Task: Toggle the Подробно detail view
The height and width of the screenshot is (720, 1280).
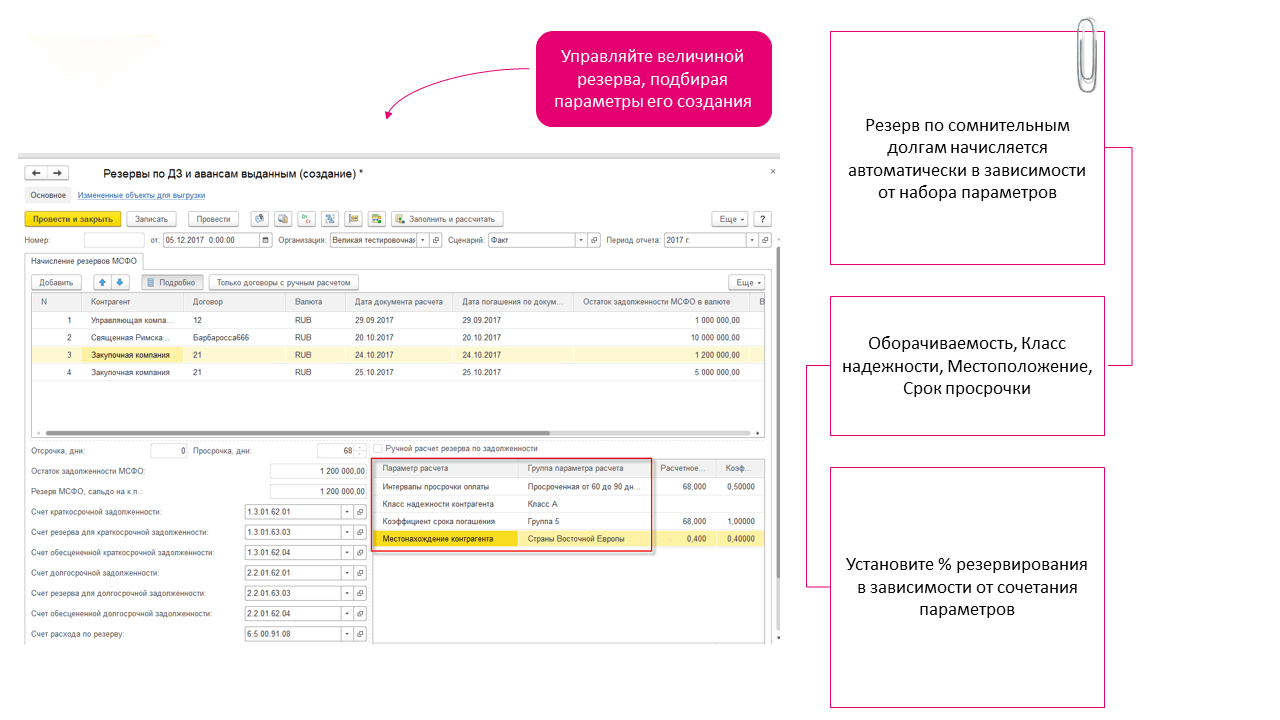Action: [173, 283]
